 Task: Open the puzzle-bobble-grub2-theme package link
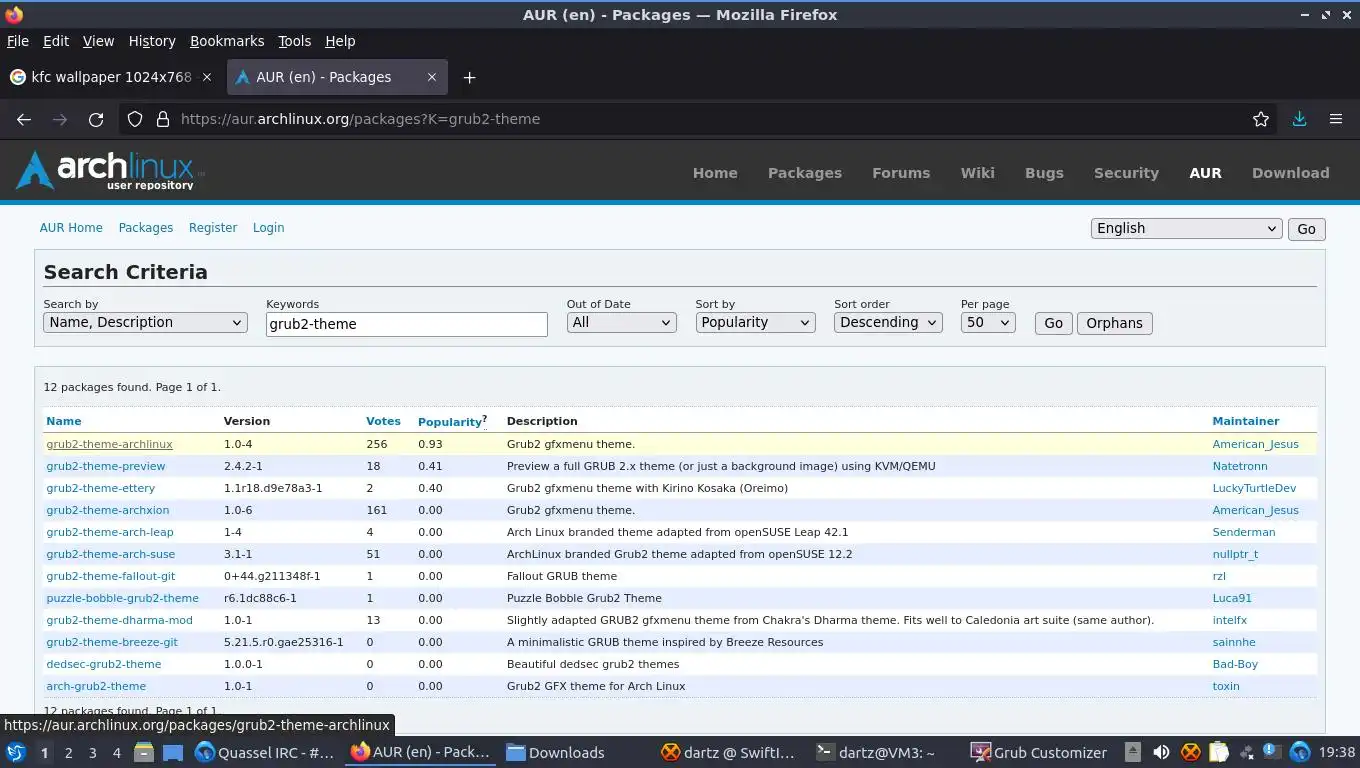pos(122,598)
